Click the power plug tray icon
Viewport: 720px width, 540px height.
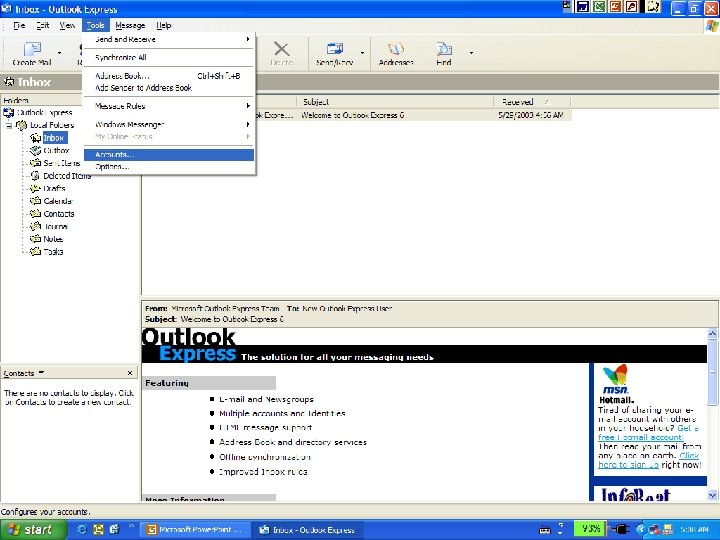pyautogui.click(x=621, y=529)
